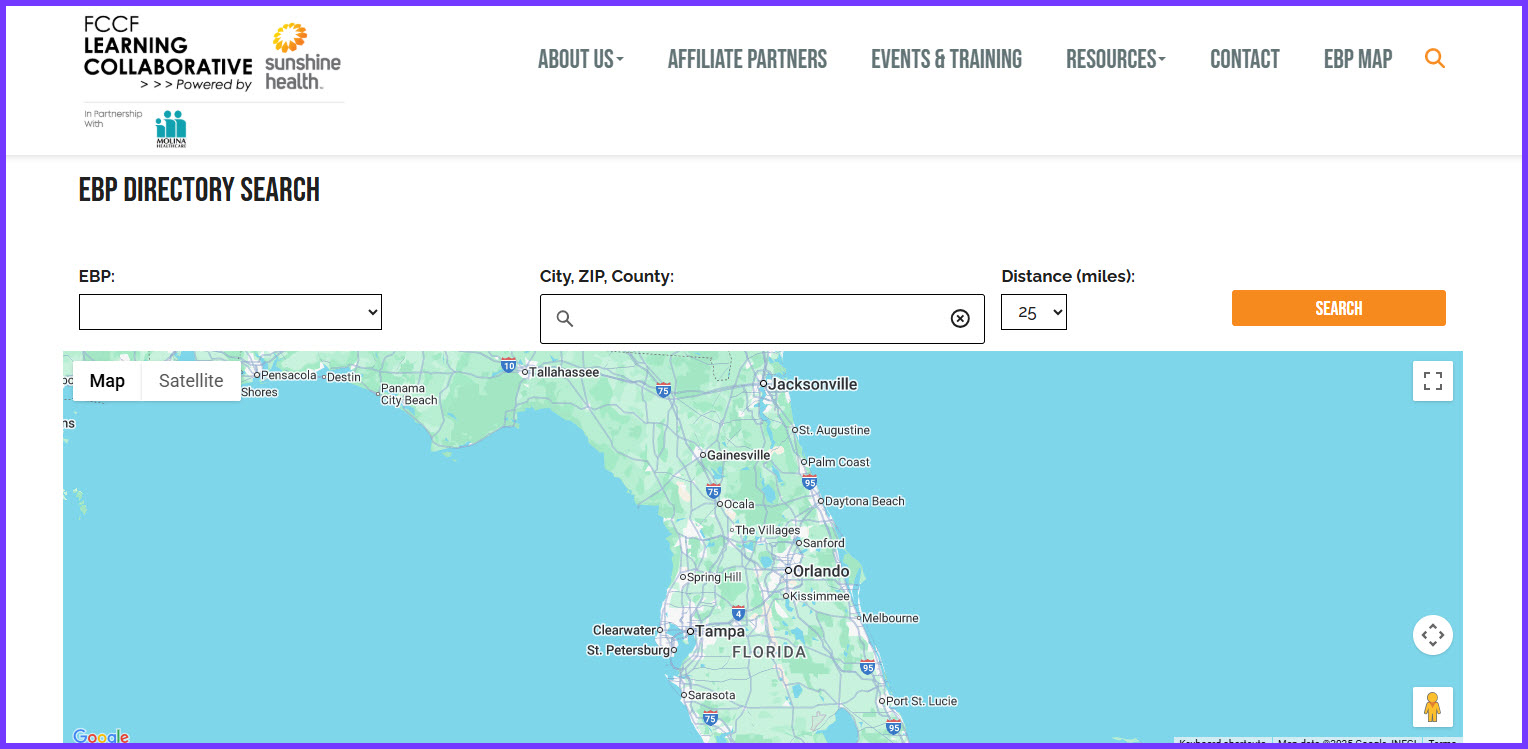1528x749 pixels.
Task: Click Clearwater label on the map
Action: (x=624, y=630)
